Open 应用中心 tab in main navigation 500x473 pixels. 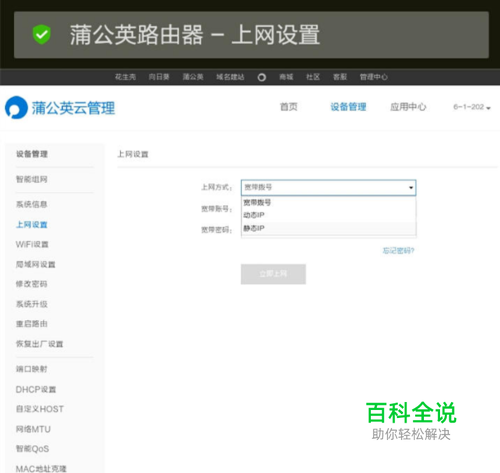[x=408, y=107]
